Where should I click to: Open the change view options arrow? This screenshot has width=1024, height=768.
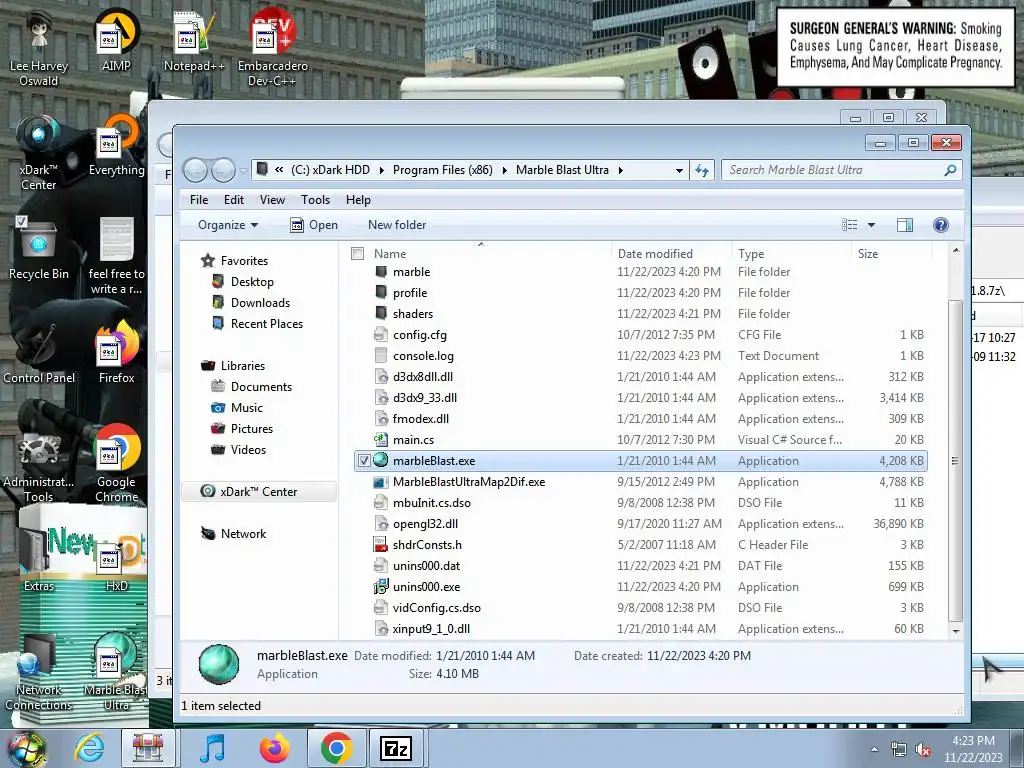(x=871, y=225)
